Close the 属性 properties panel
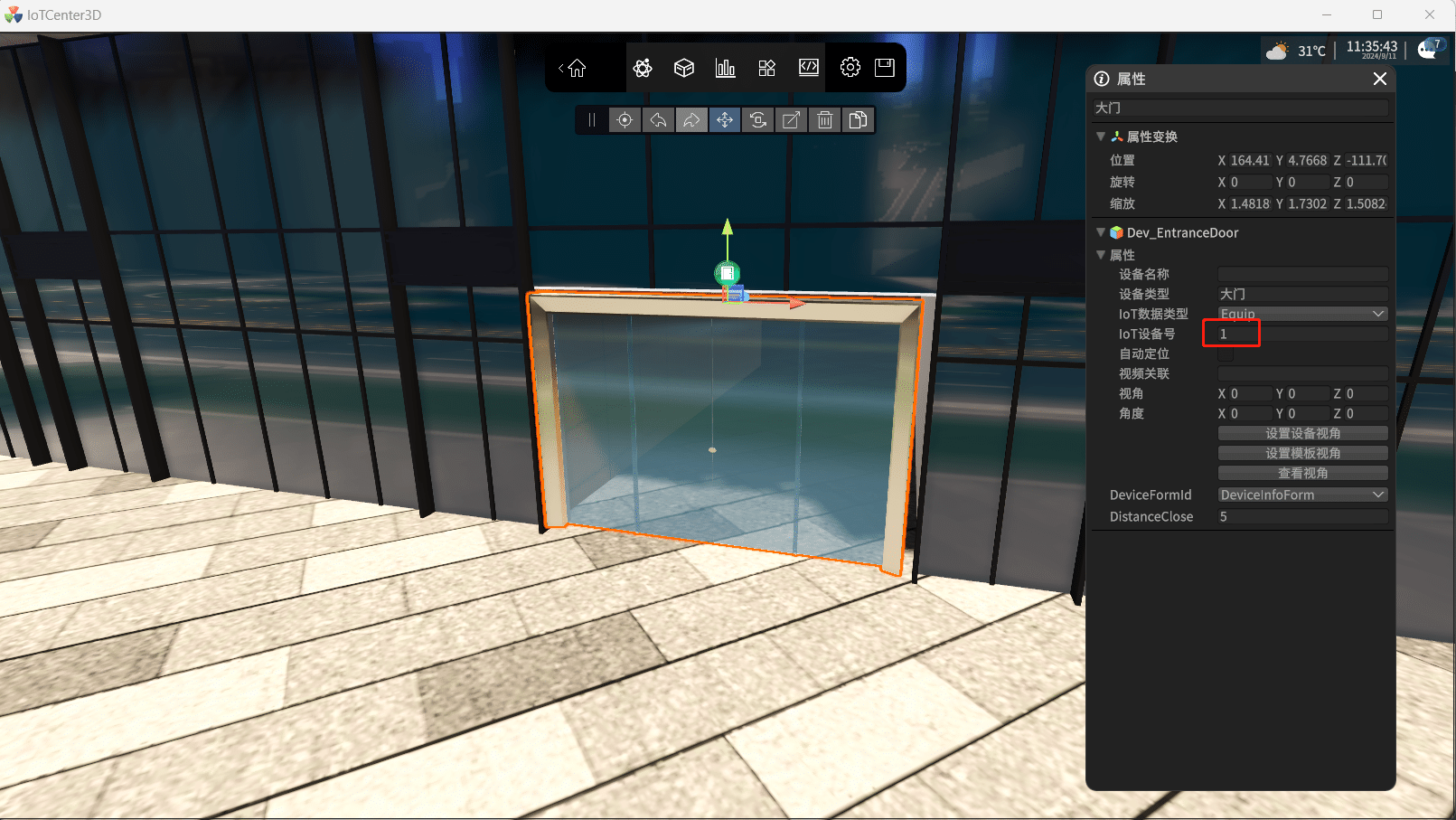 pyautogui.click(x=1380, y=79)
